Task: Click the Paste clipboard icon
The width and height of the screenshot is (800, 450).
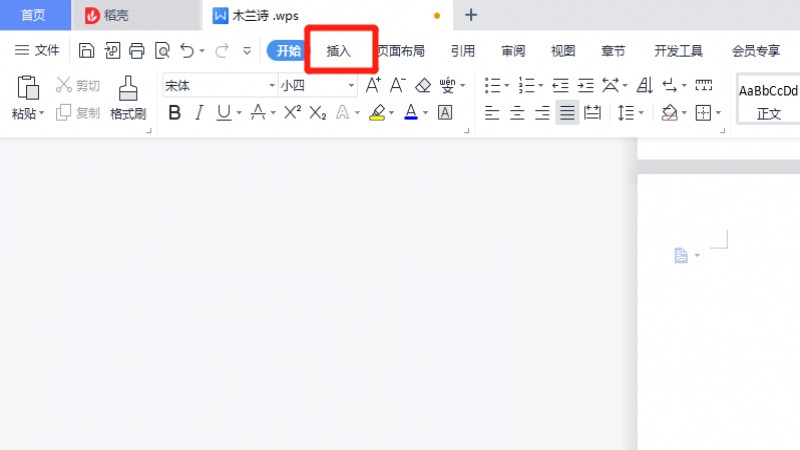Action: pyautogui.click(x=28, y=87)
